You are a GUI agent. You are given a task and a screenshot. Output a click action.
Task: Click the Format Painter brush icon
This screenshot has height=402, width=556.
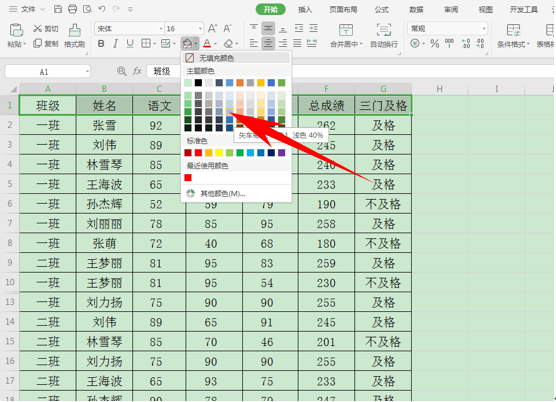(74, 30)
